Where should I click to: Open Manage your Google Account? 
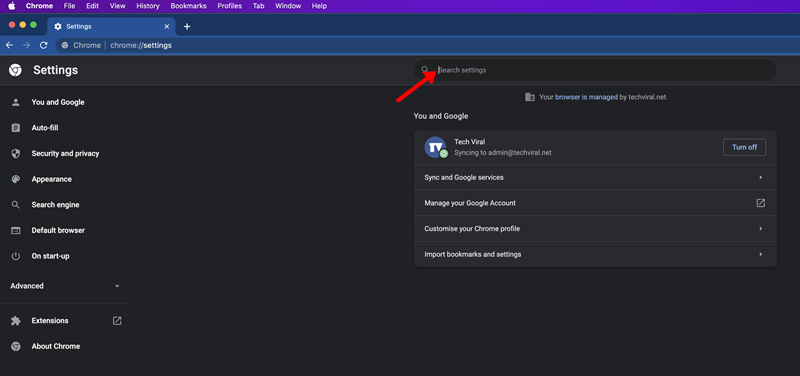coord(595,203)
